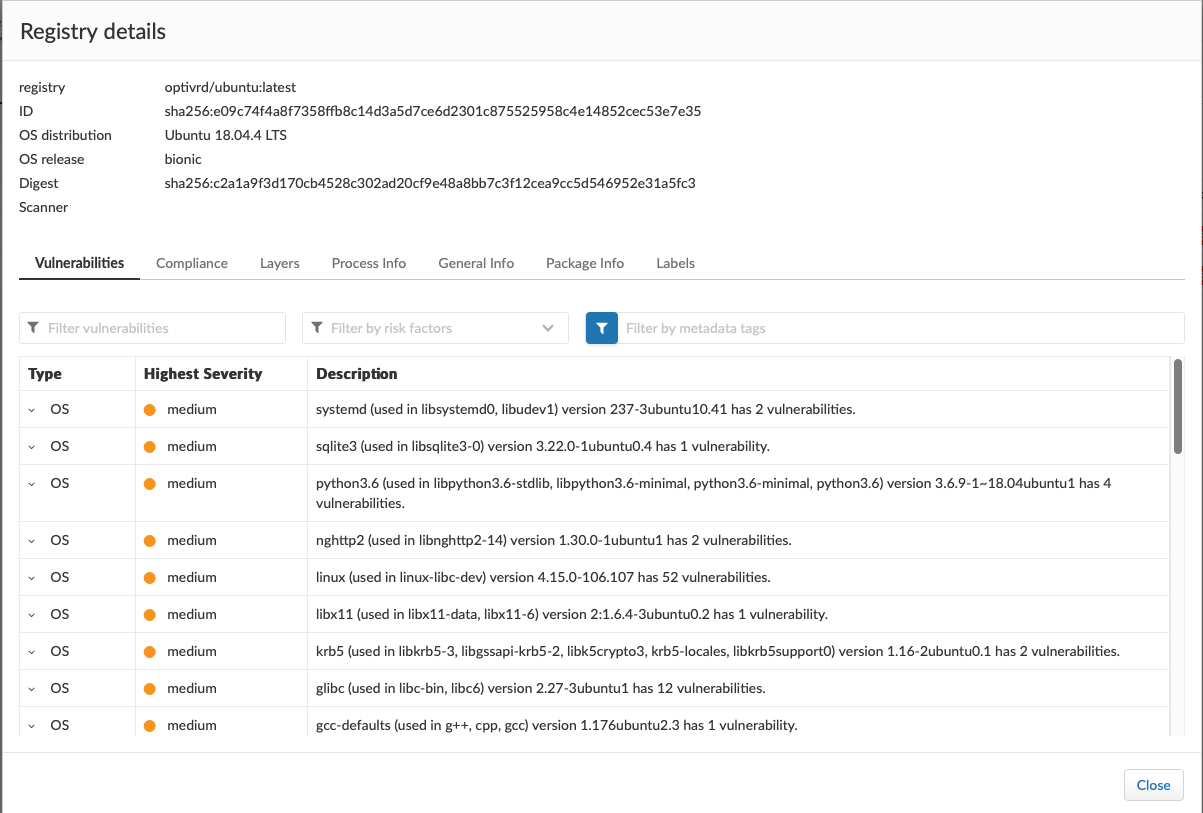The width and height of the screenshot is (1203, 813).
Task: Switch to the Compliance tab
Action: point(192,263)
